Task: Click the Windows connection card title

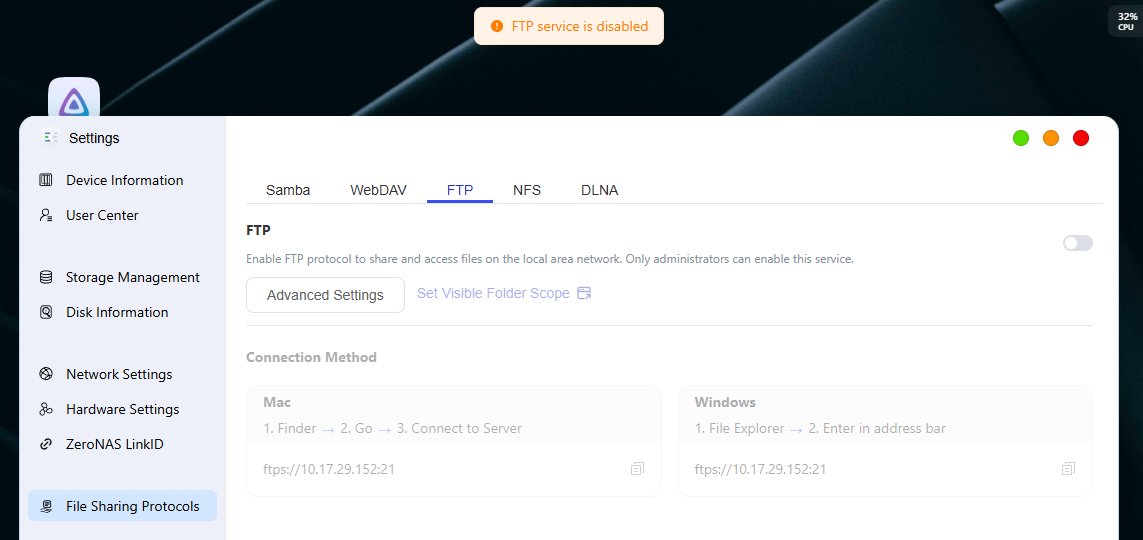Action: [x=725, y=402]
